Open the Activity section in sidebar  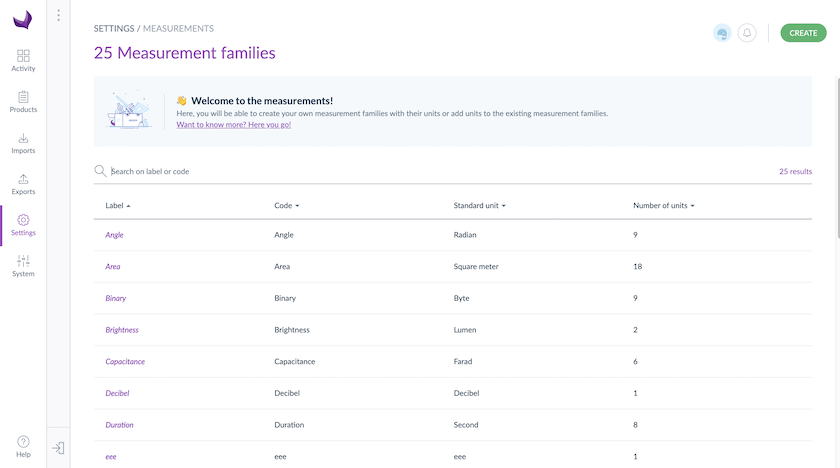[x=23, y=61]
